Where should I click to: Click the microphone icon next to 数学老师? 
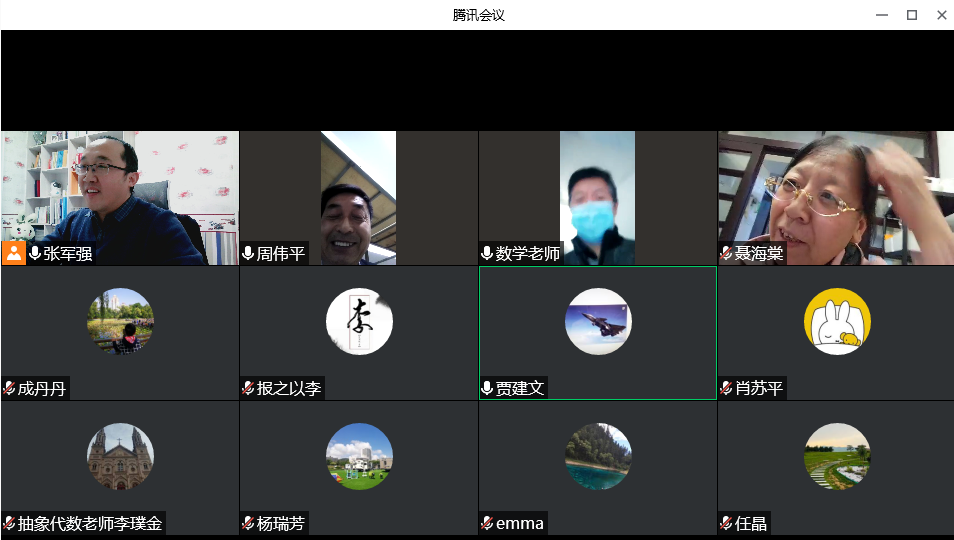coord(487,254)
